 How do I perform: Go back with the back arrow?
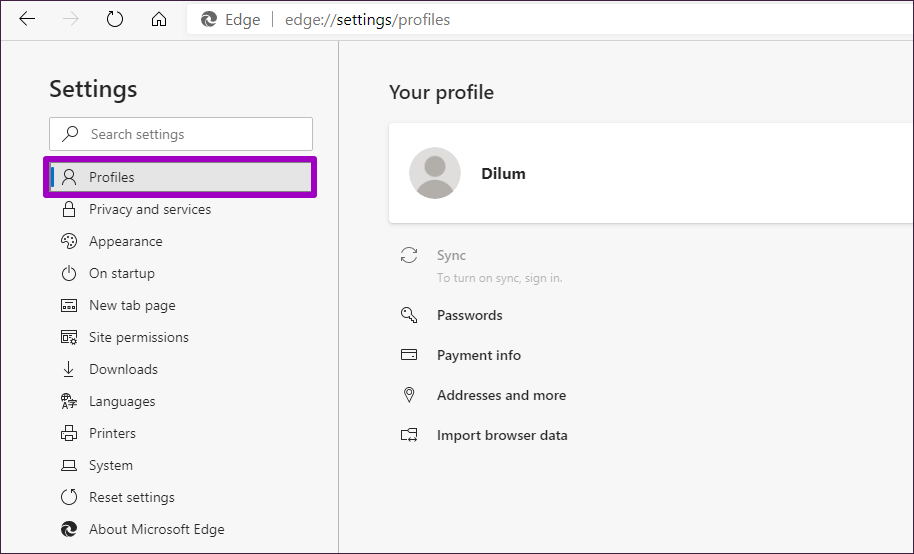(27, 19)
